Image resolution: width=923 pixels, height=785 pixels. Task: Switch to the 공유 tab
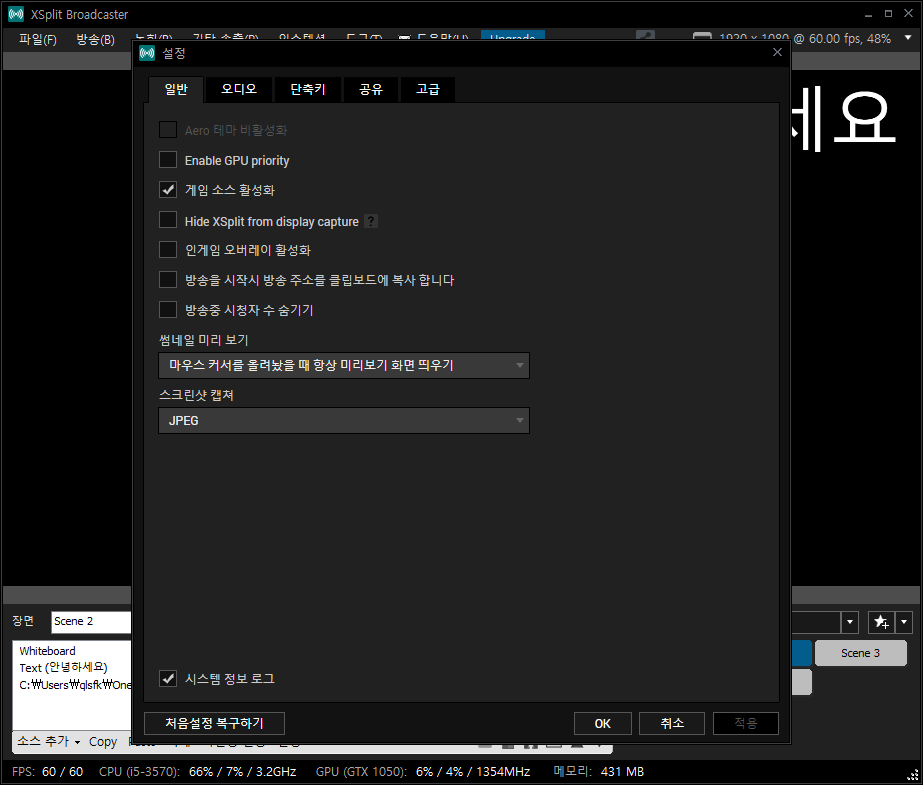pos(371,89)
